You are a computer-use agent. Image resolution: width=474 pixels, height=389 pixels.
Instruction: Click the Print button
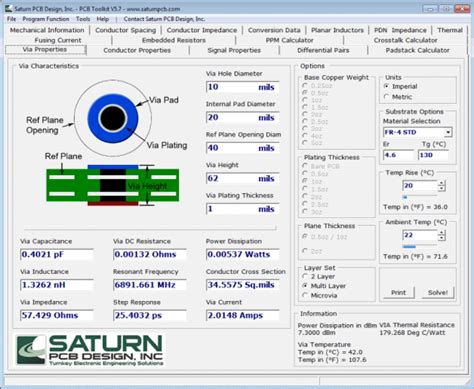(398, 292)
